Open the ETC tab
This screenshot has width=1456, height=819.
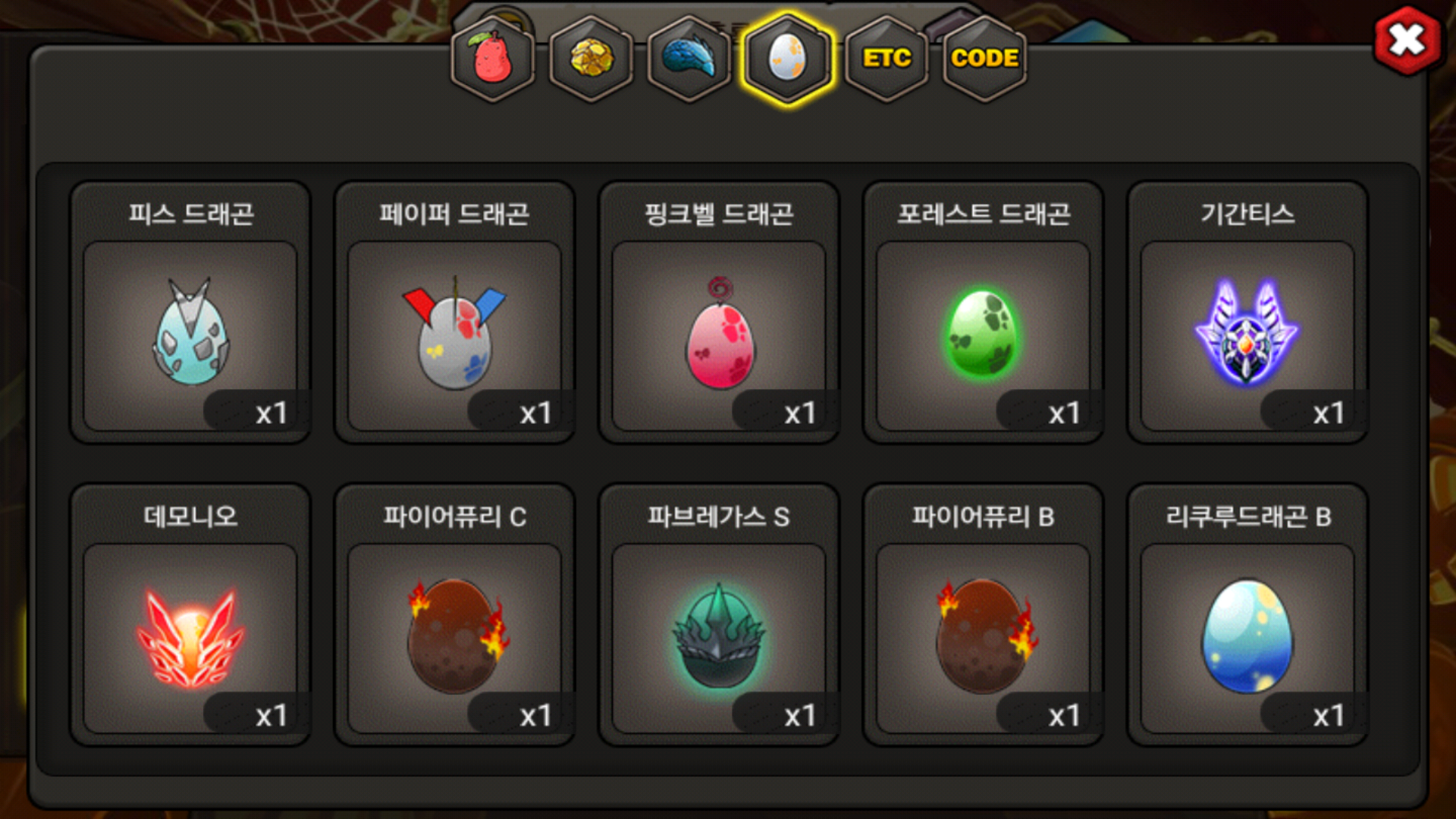(886, 58)
